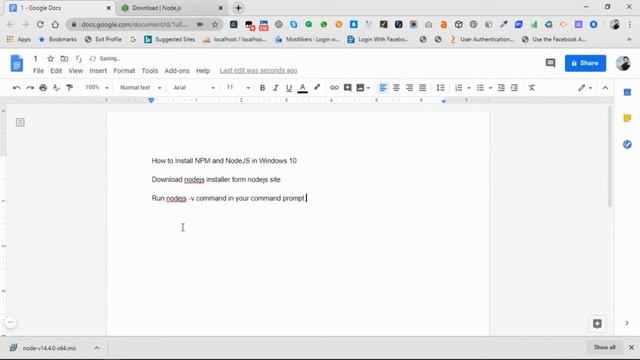Collapse the menus with the up chevron
This screenshot has height=360, width=640.
coord(605,88)
